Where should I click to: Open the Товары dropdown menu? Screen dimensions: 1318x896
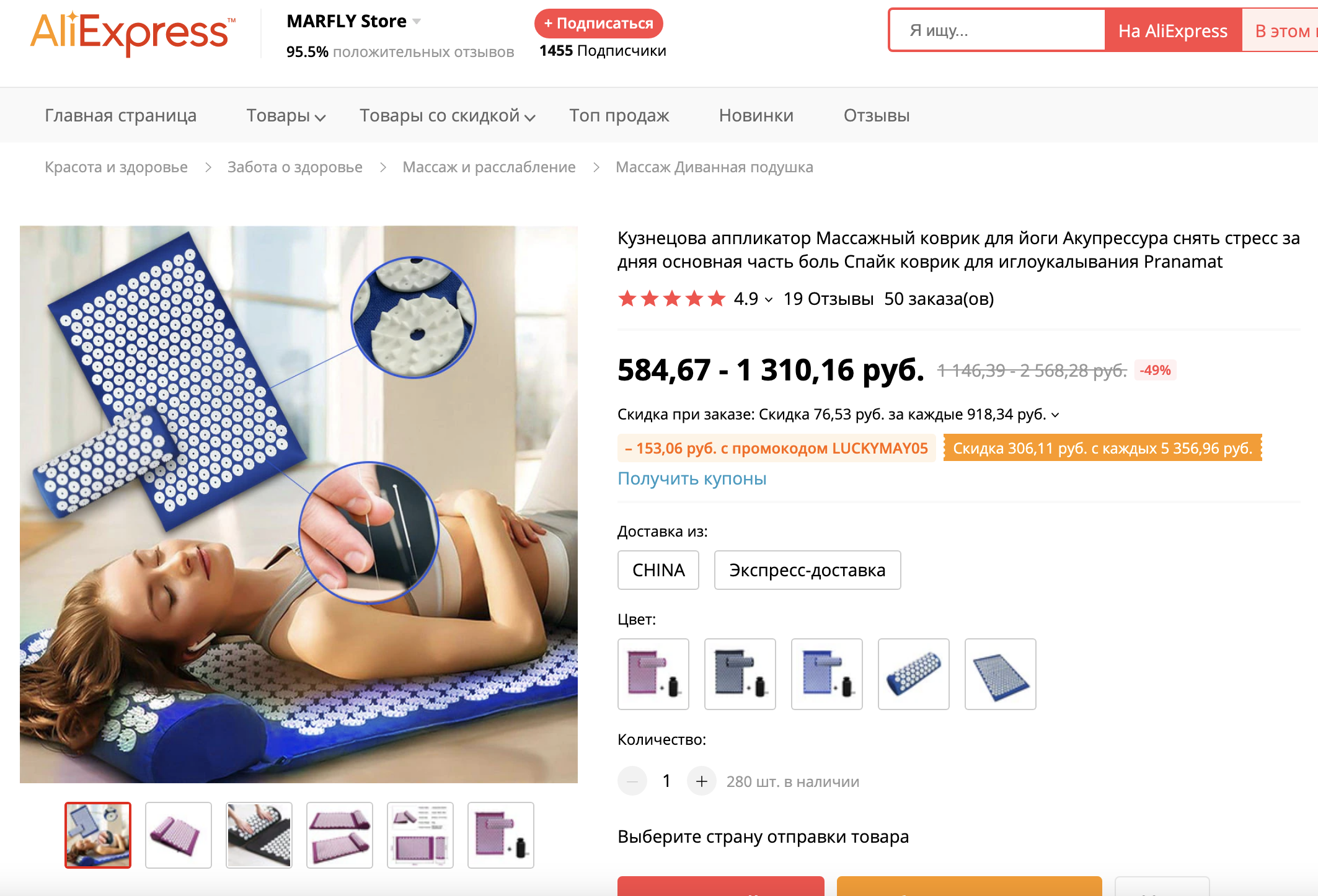coord(286,115)
